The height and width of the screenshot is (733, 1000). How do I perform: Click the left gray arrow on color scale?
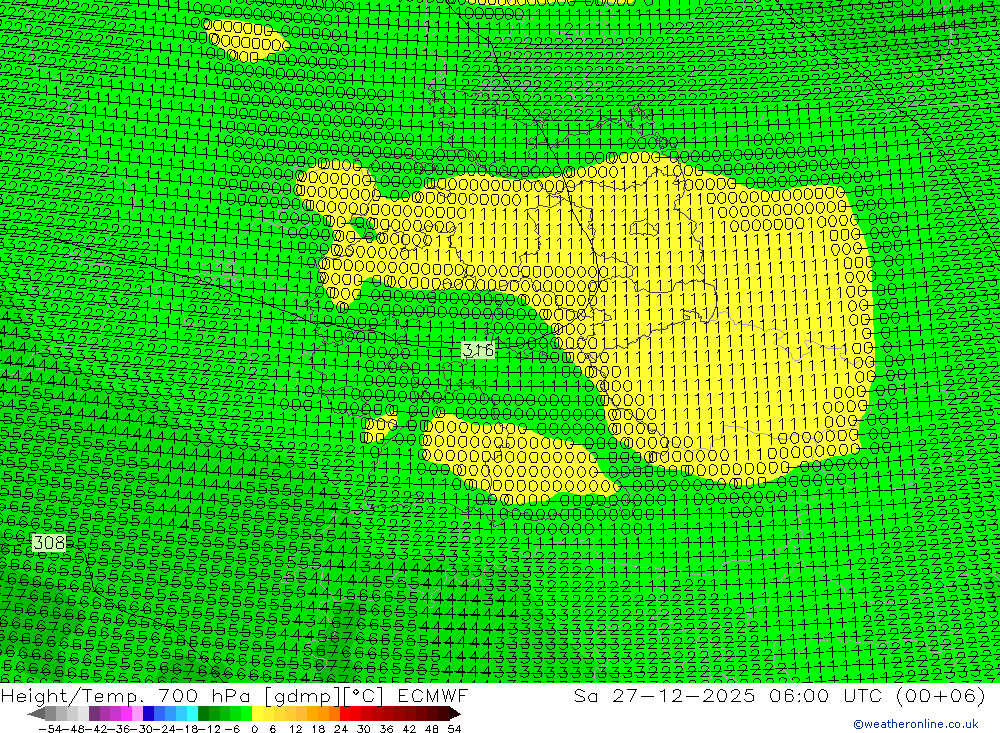click(x=36, y=713)
